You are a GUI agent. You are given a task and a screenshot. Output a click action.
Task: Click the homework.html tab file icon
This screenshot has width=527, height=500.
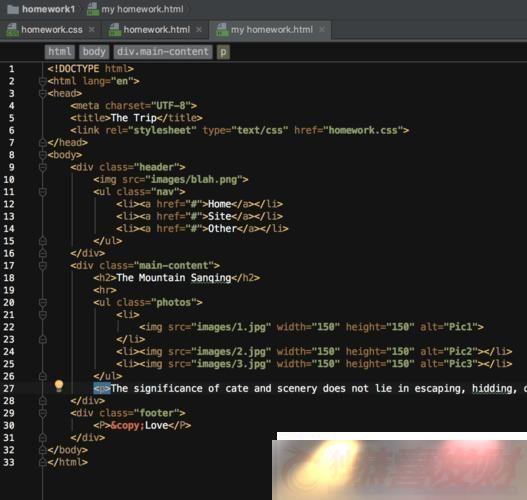pyautogui.click(x=115, y=30)
